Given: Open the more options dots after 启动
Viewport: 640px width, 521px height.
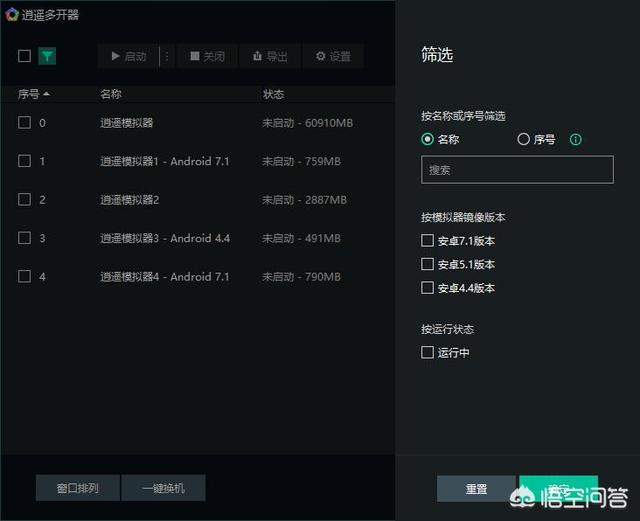Looking at the screenshot, I should 167,57.
